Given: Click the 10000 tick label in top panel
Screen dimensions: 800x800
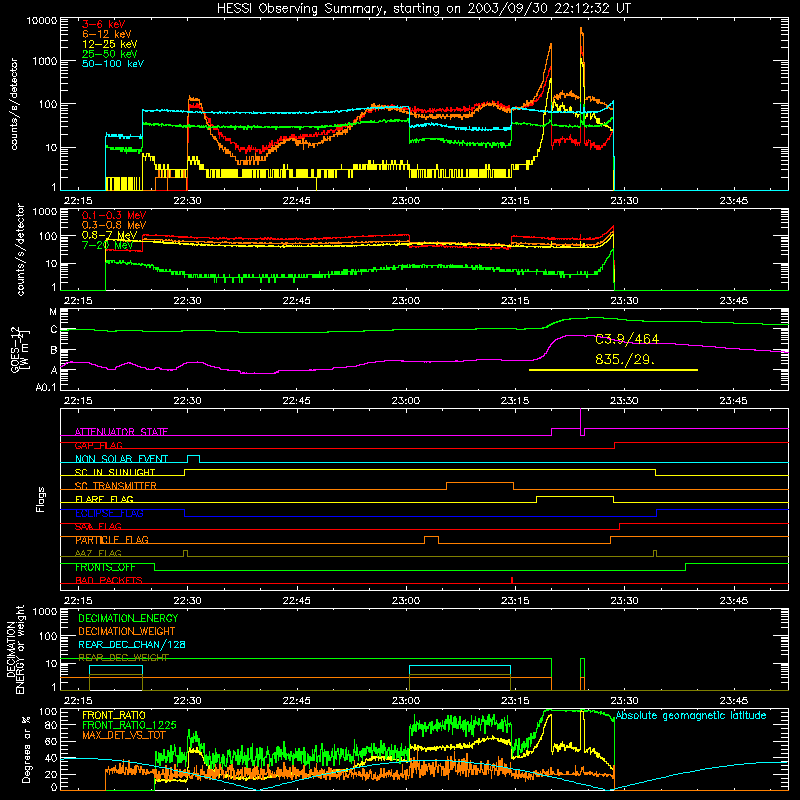Looking at the screenshot, I should 42,21.
